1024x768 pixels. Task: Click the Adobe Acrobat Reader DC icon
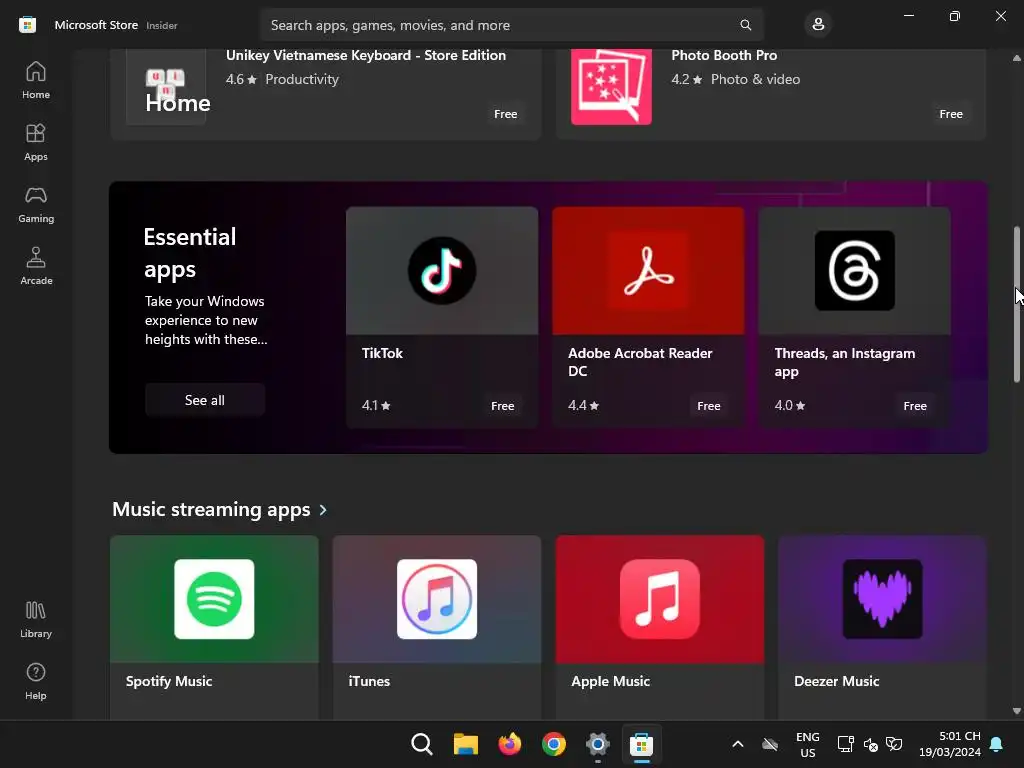point(648,270)
